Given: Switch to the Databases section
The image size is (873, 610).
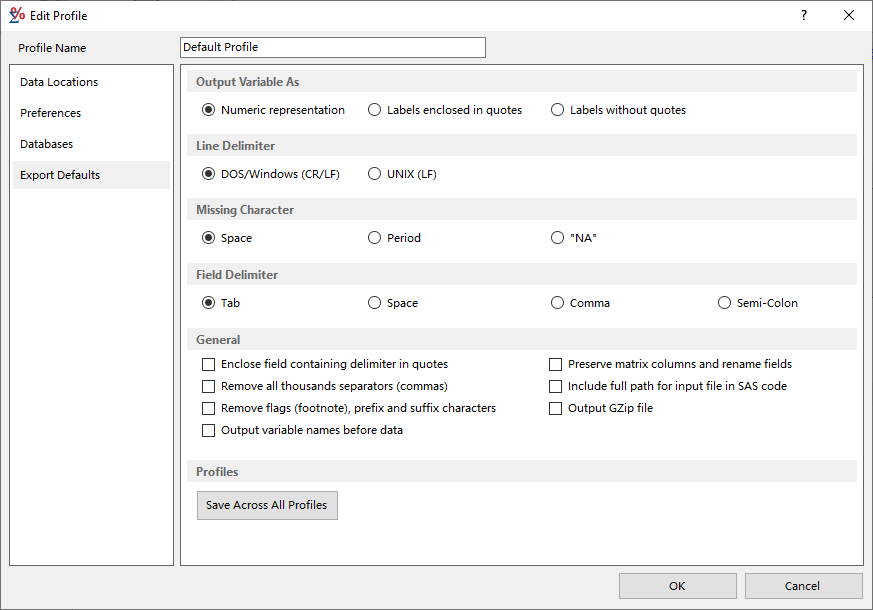Looking at the screenshot, I should pyautogui.click(x=46, y=143).
